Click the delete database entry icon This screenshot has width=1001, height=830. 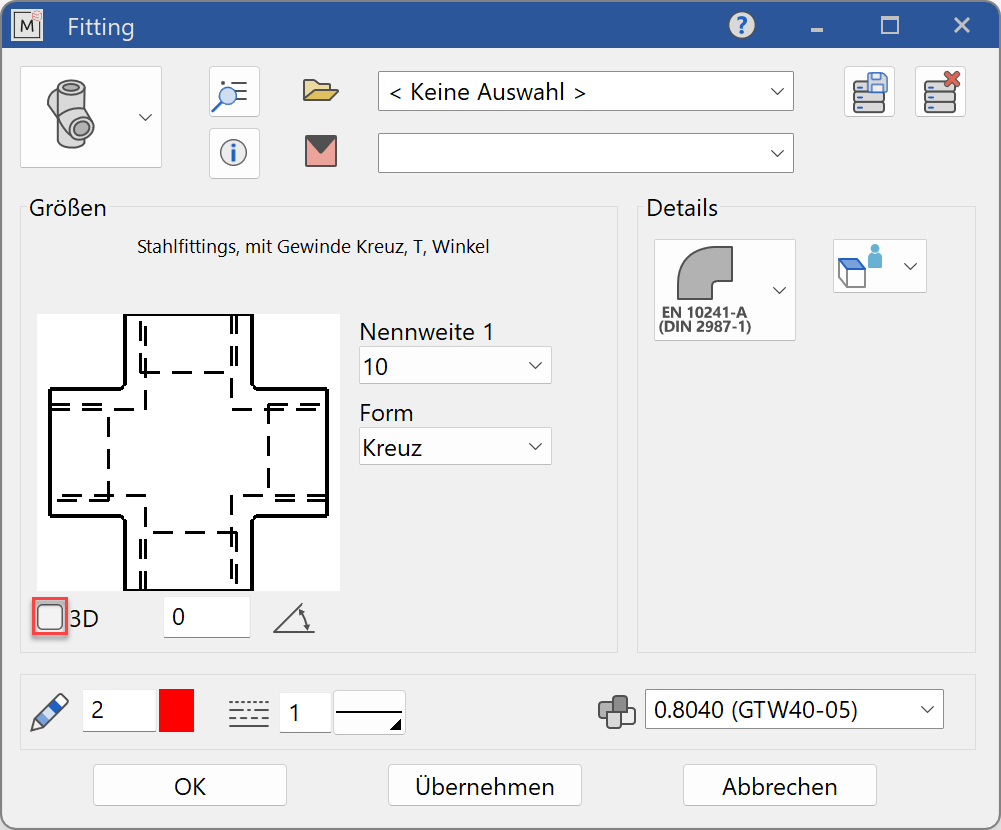click(940, 91)
